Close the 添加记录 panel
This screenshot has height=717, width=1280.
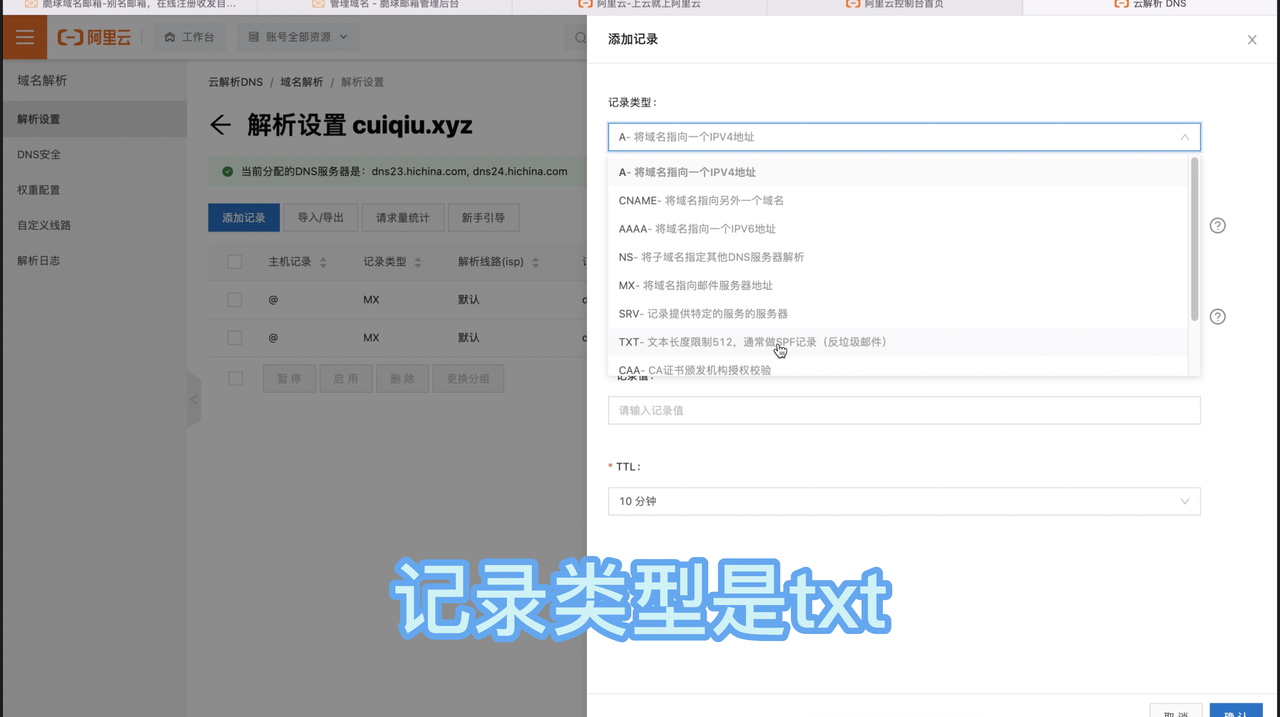(1252, 40)
